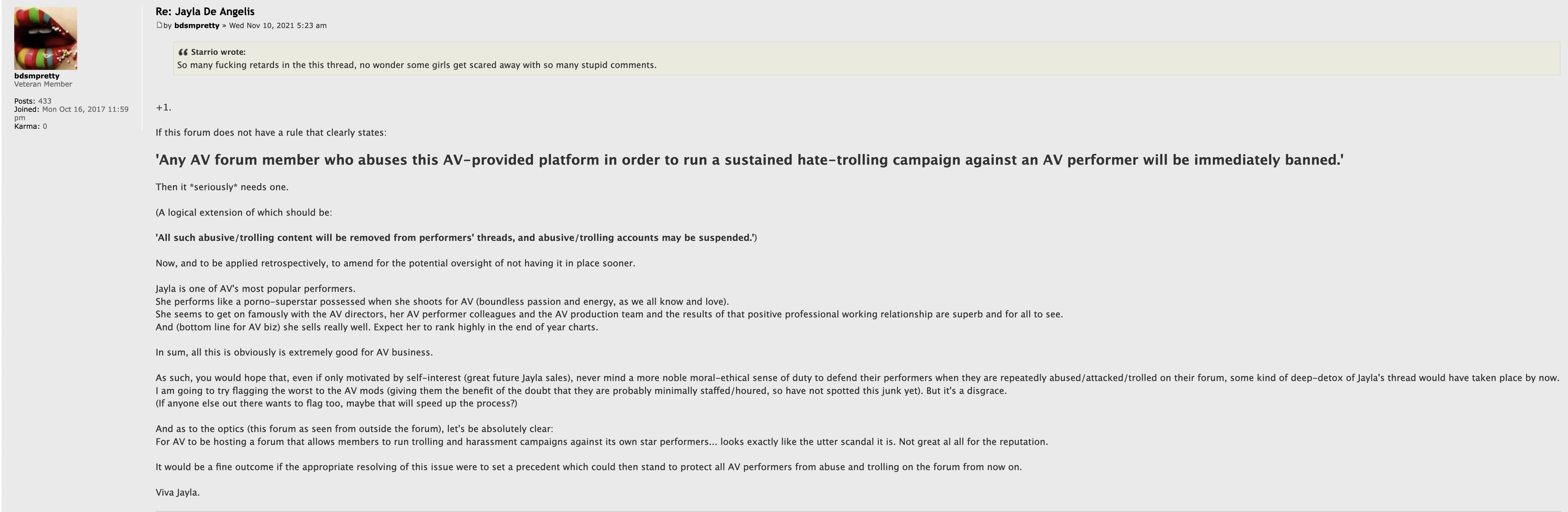
Task: Click the "Joined: Mon Oct 16, 2017" date
Action: point(71,110)
